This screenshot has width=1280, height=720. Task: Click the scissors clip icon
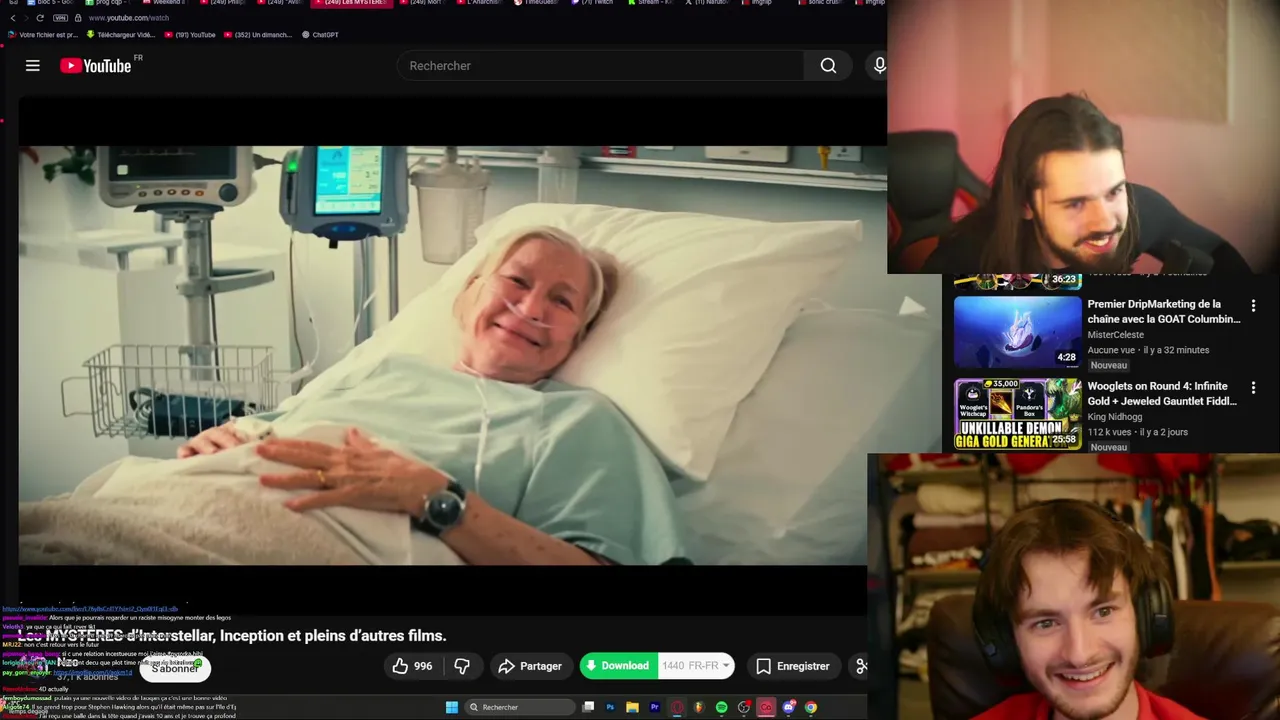(x=860, y=666)
